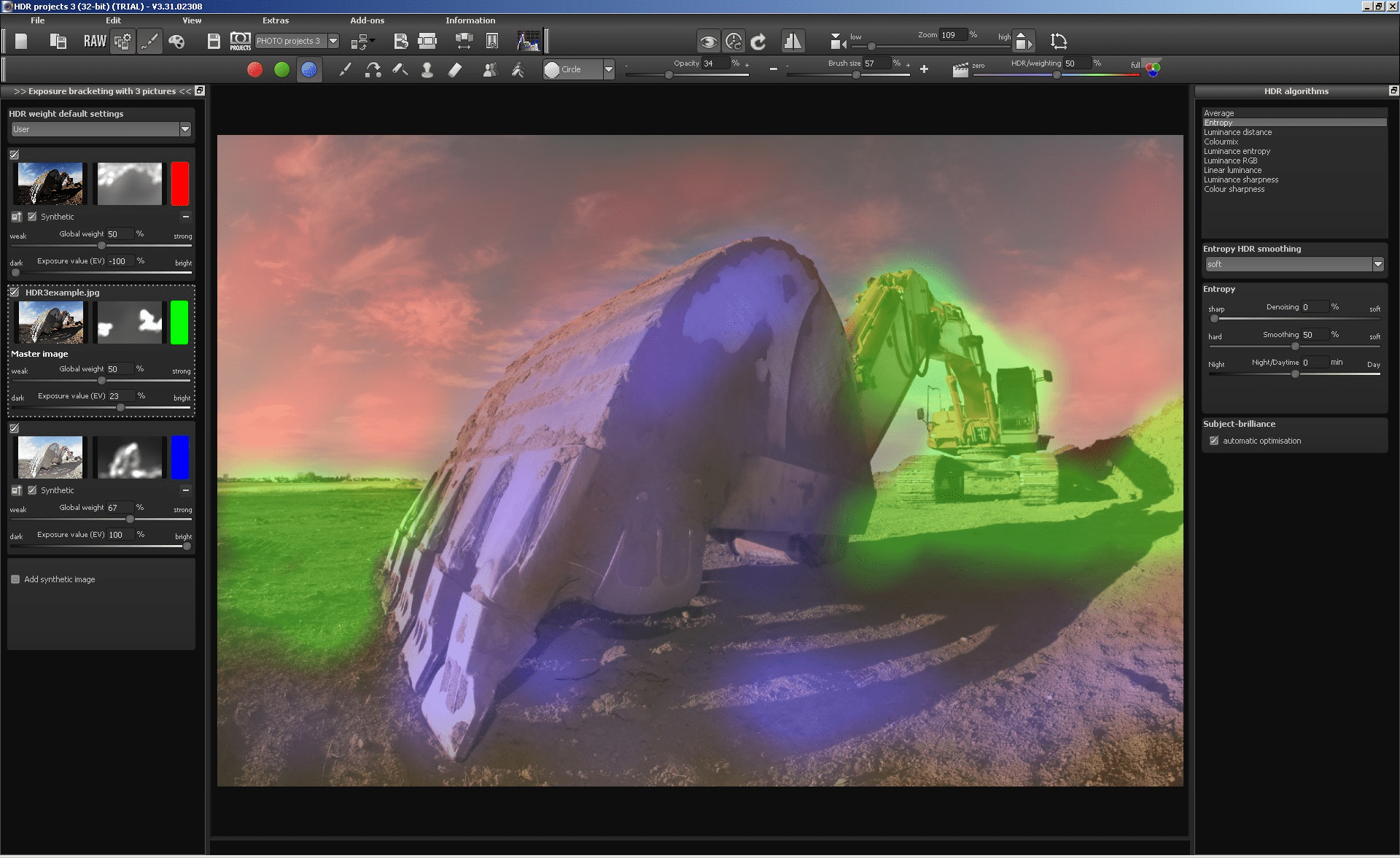Click the green mask color circle
Viewport: 1400px width, 858px height.
[x=282, y=69]
